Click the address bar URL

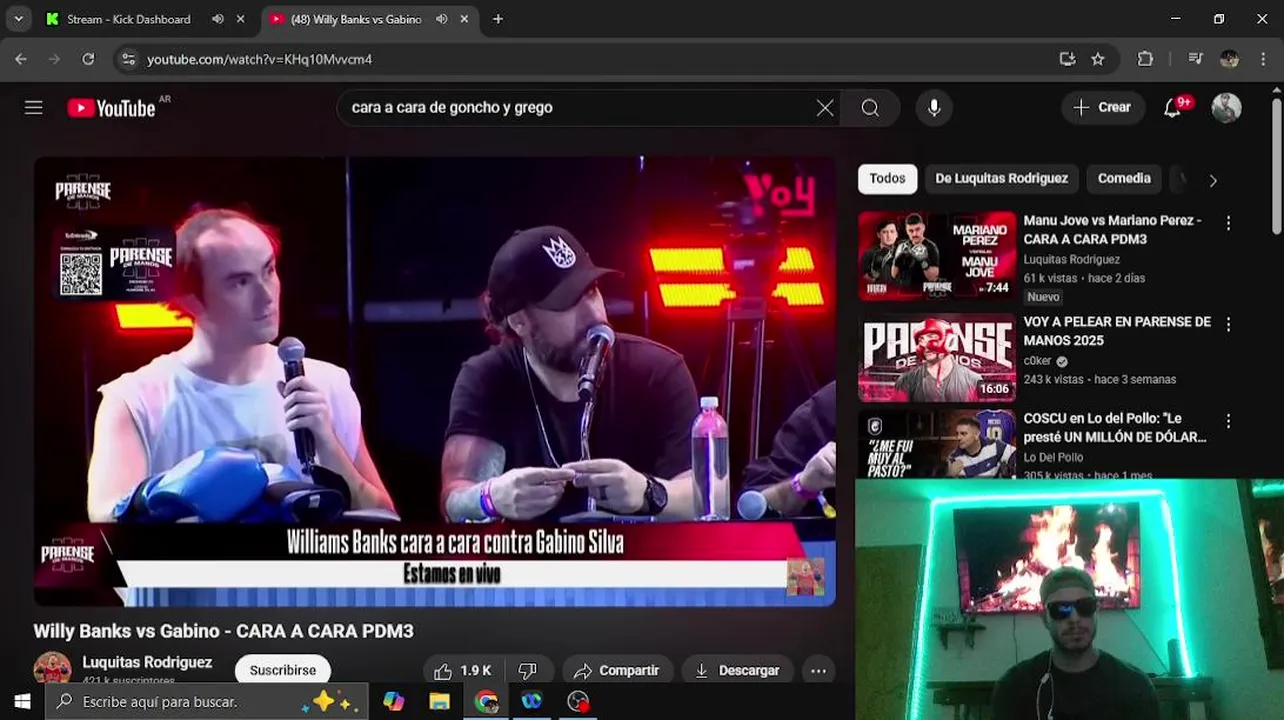pyautogui.click(x=260, y=59)
